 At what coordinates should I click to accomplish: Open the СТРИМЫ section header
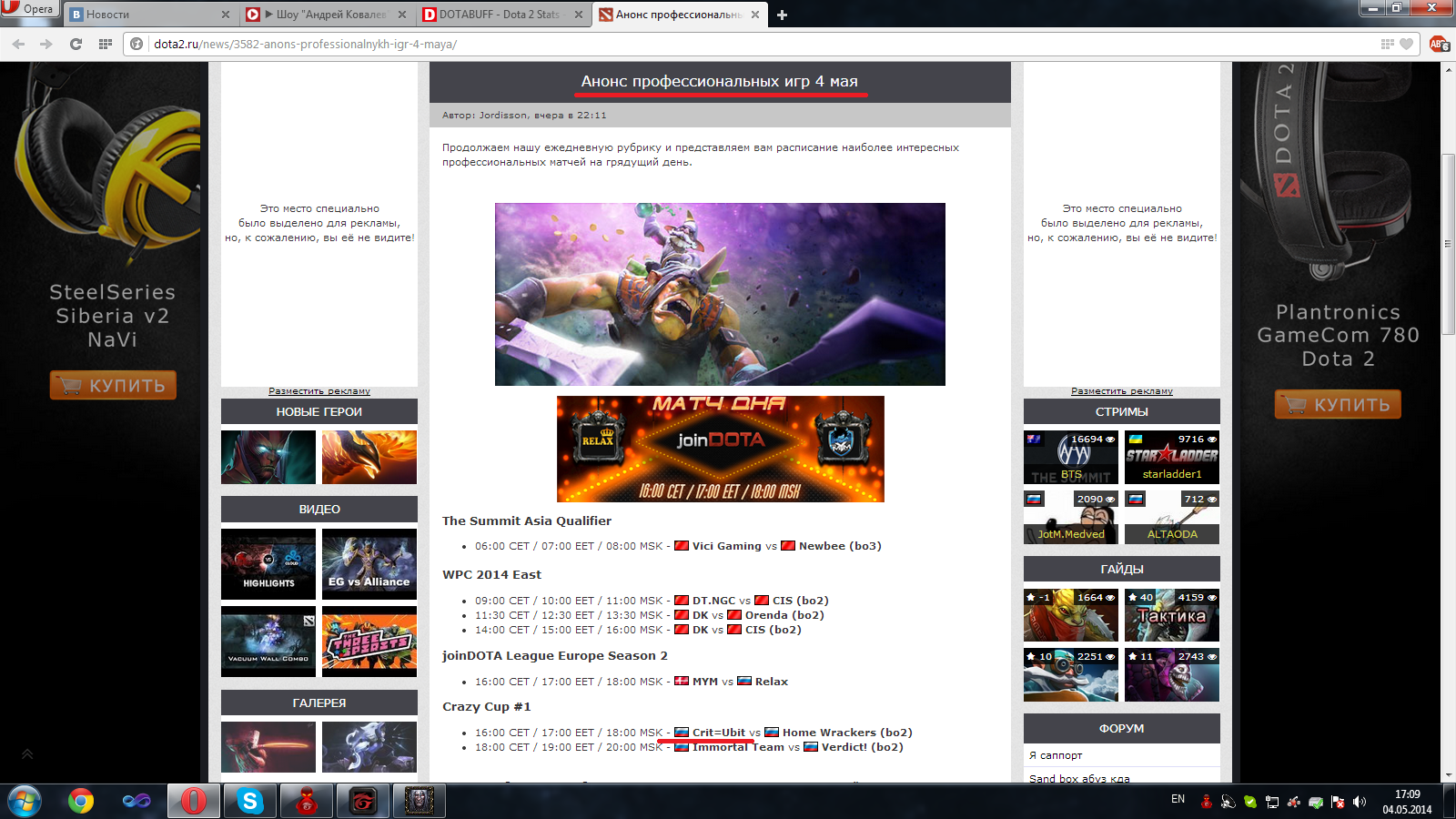point(1122,411)
